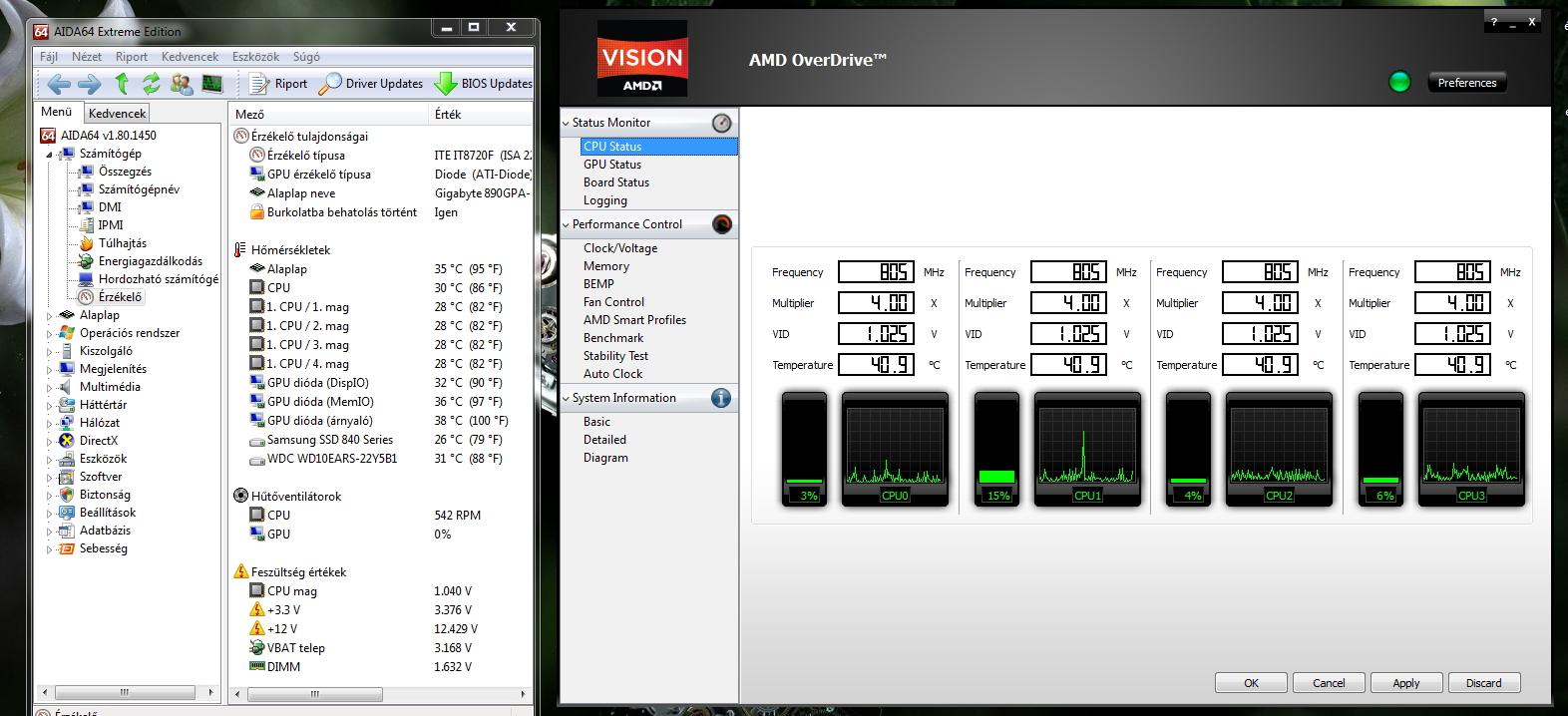Image resolution: width=1568 pixels, height=716 pixels.
Task: Expand the Kiszolgáló tree node
Action: point(49,351)
